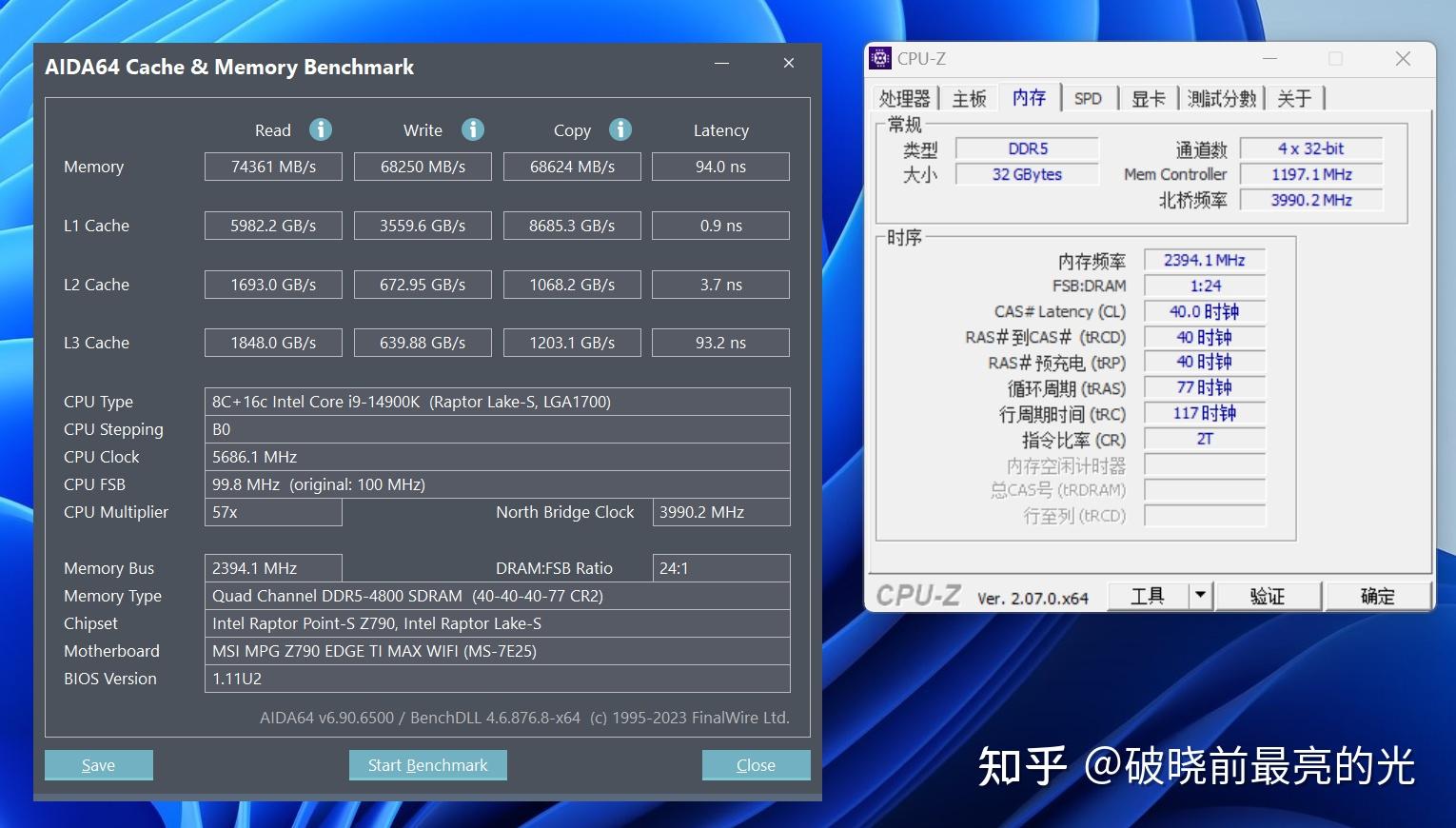Click the CPU Multiplier value 57x
Viewport: 1456px width, 828px height.
273,512
